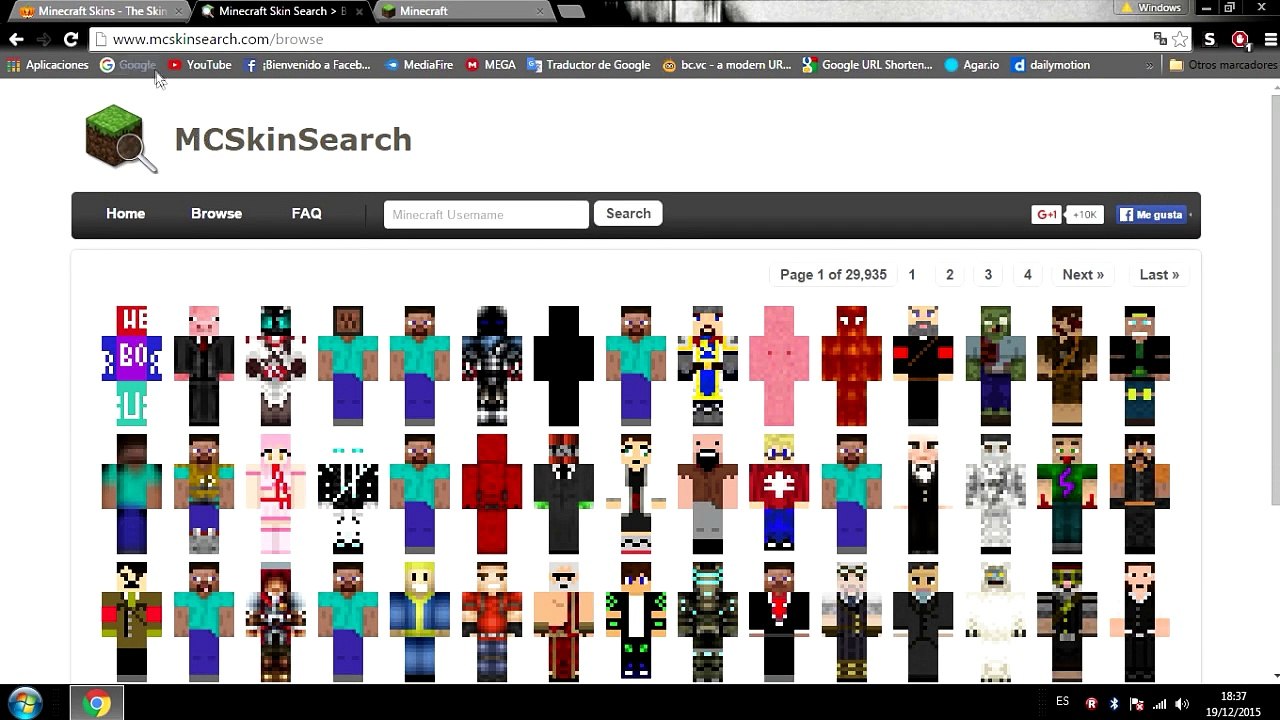This screenshot has height=720, width=1280.
Task: Open the S extension icon
Action: tap(1210, 39)
